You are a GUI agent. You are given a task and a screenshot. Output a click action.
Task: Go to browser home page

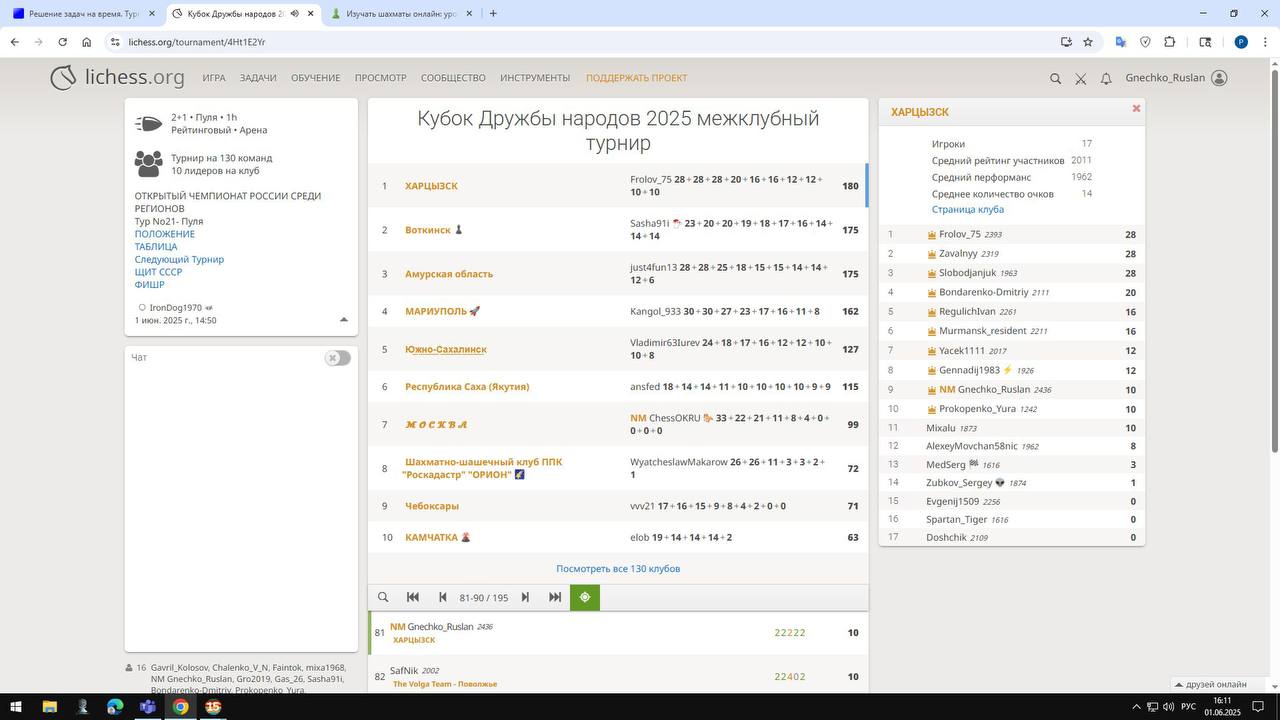coord(87,42)
